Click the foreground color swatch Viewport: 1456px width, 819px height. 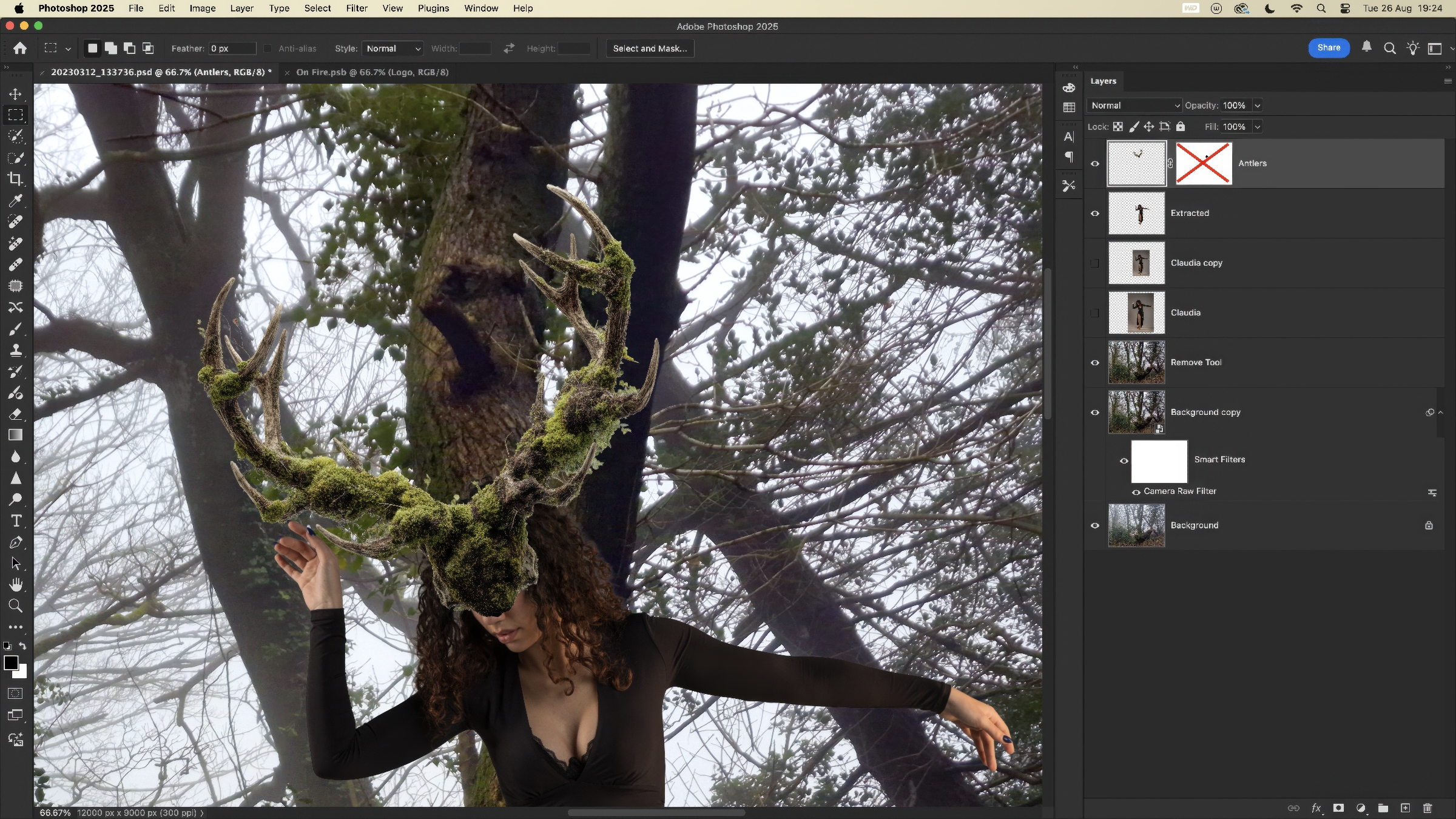(10, 663)
